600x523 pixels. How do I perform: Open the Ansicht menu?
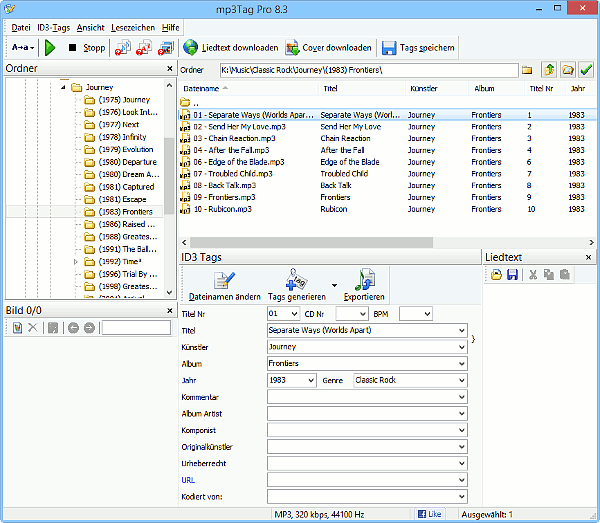point(90,28)
